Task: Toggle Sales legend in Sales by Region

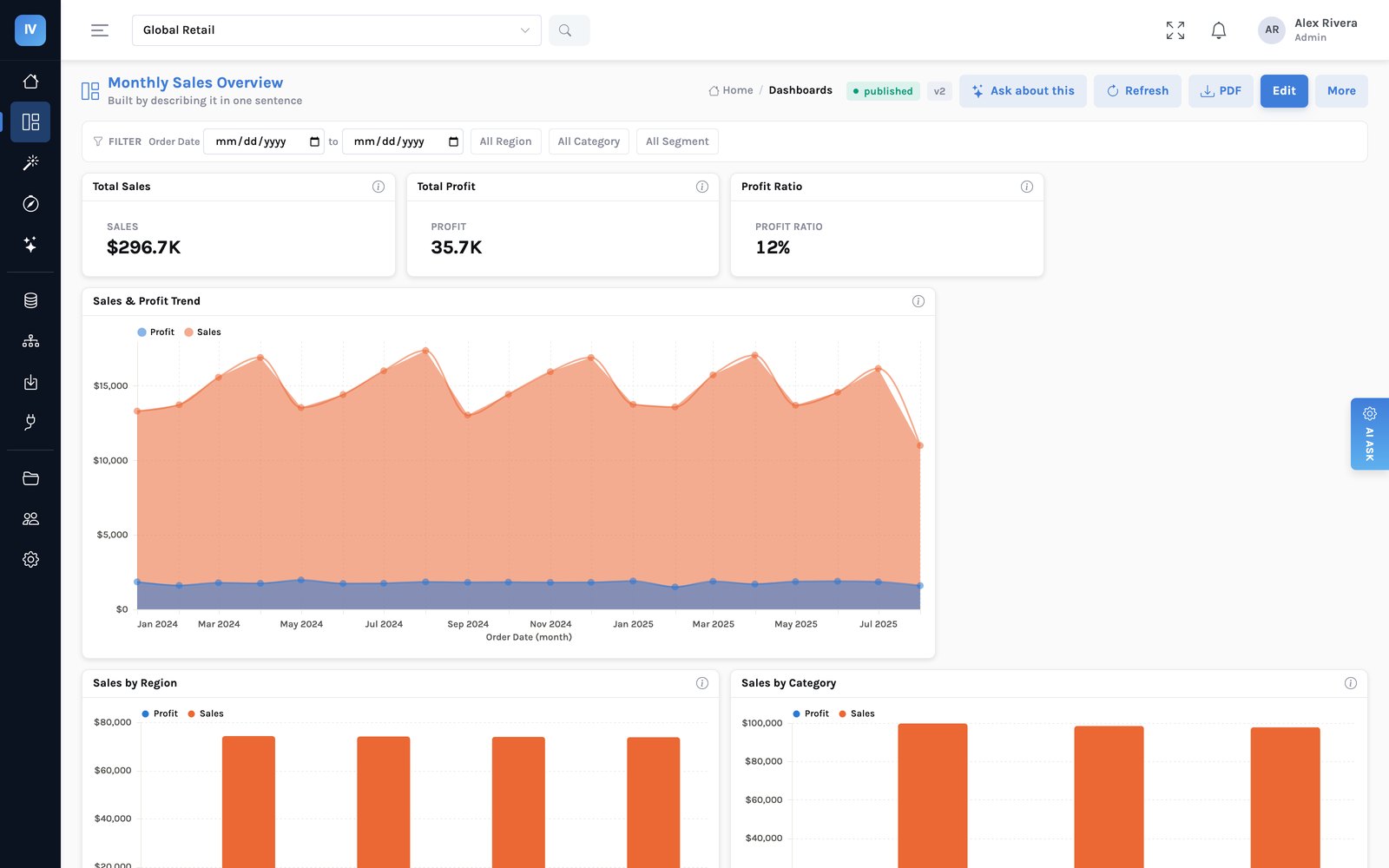Action: coord(206,713)
